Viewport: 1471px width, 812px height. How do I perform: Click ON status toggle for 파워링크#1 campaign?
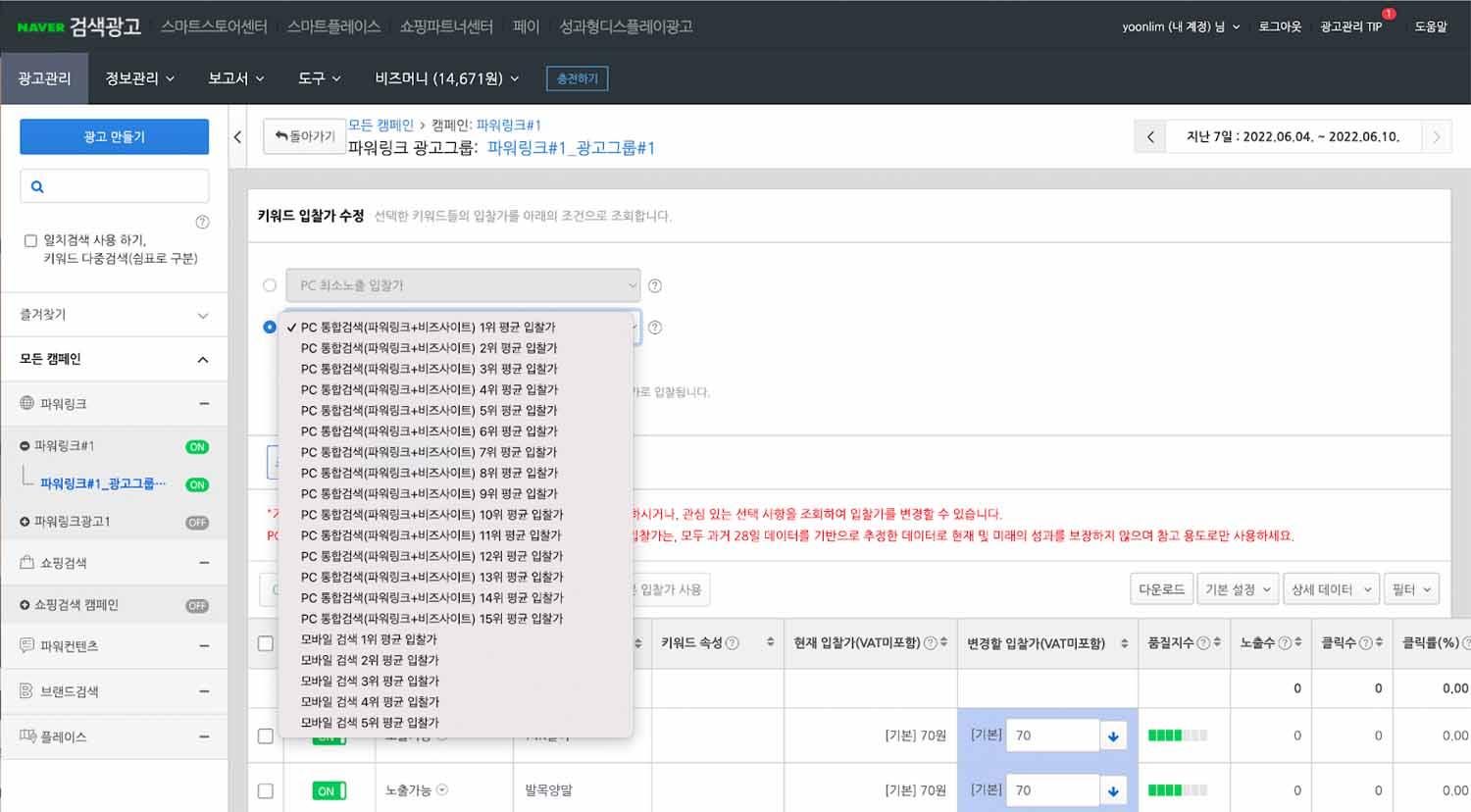click(197, 447)
